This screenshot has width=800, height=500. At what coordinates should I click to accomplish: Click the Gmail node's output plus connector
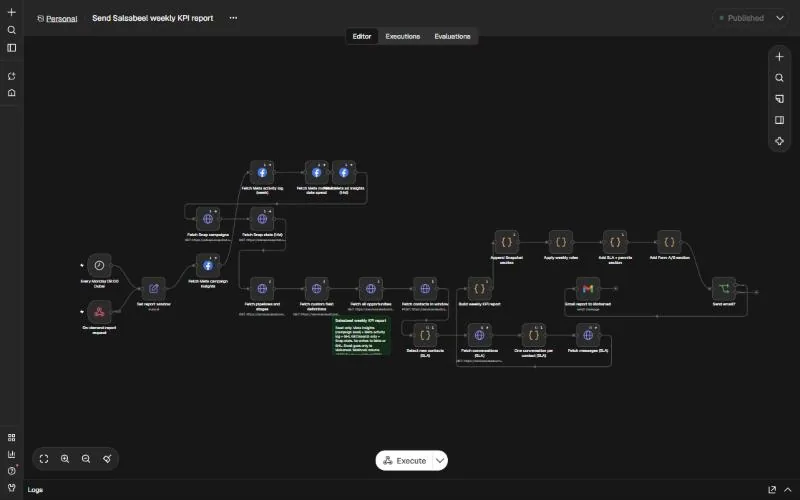tap(616, 289)
